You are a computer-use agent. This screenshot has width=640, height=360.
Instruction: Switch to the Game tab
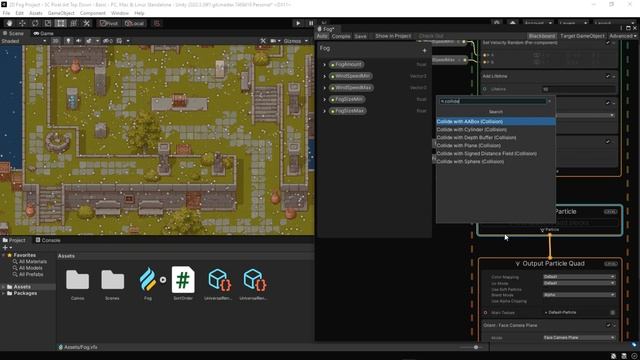[x=44, y=33]
